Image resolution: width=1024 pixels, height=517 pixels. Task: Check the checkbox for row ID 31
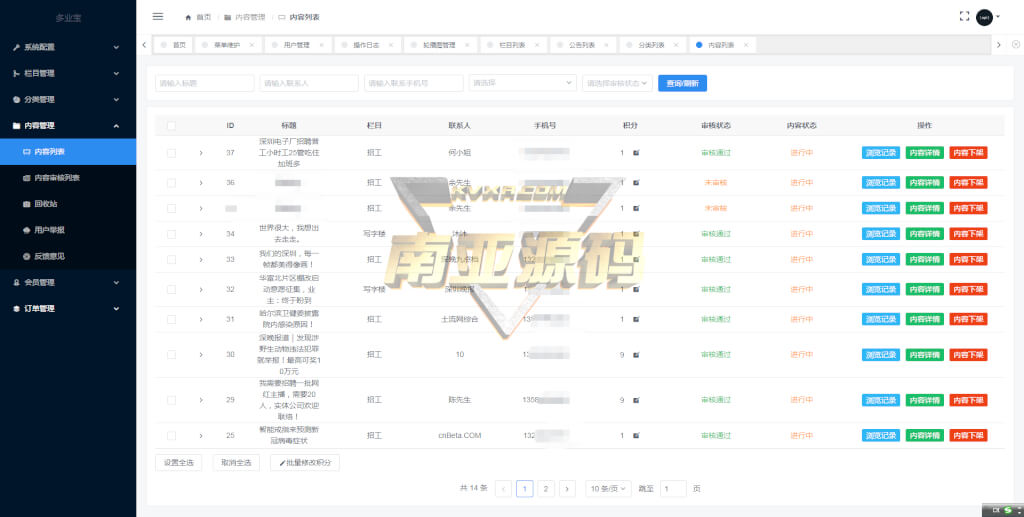(171, 319)
